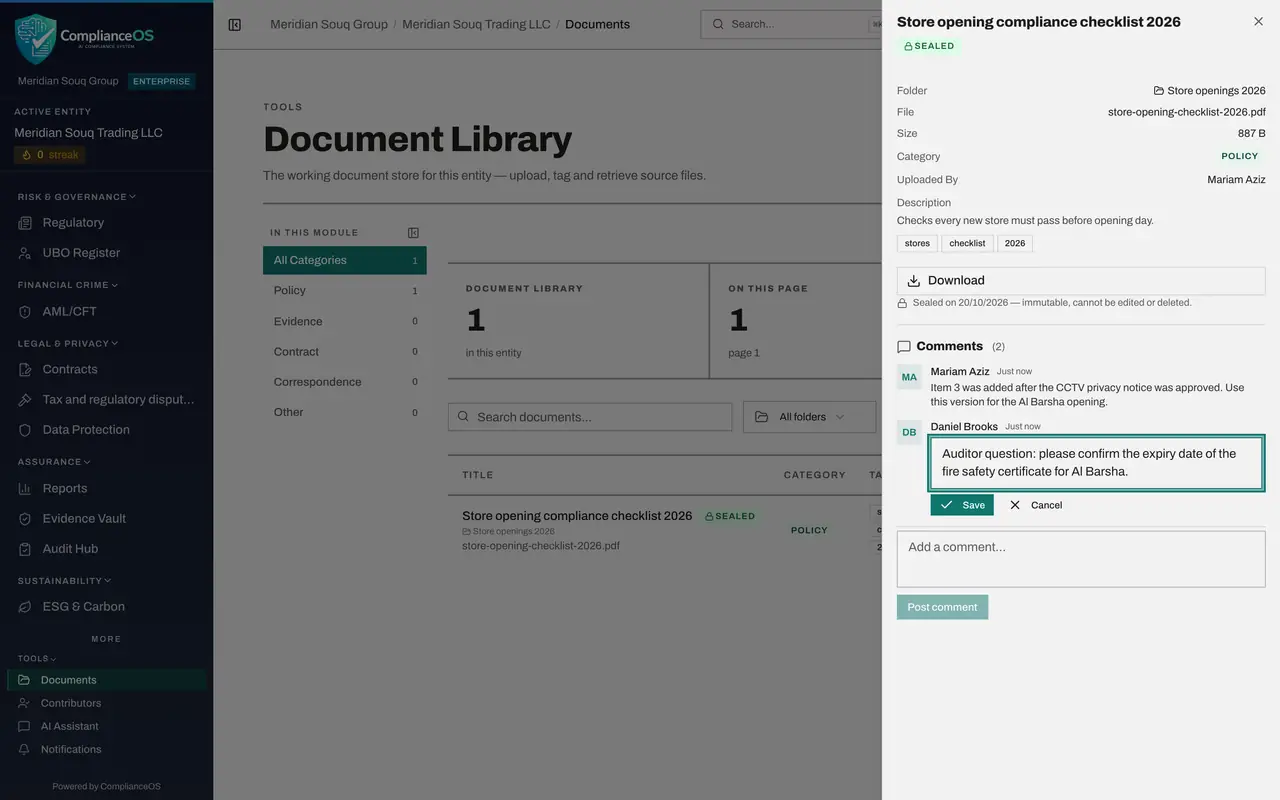
Task: Collapse the Legal & Privacy section
Action: pos(68,343)
